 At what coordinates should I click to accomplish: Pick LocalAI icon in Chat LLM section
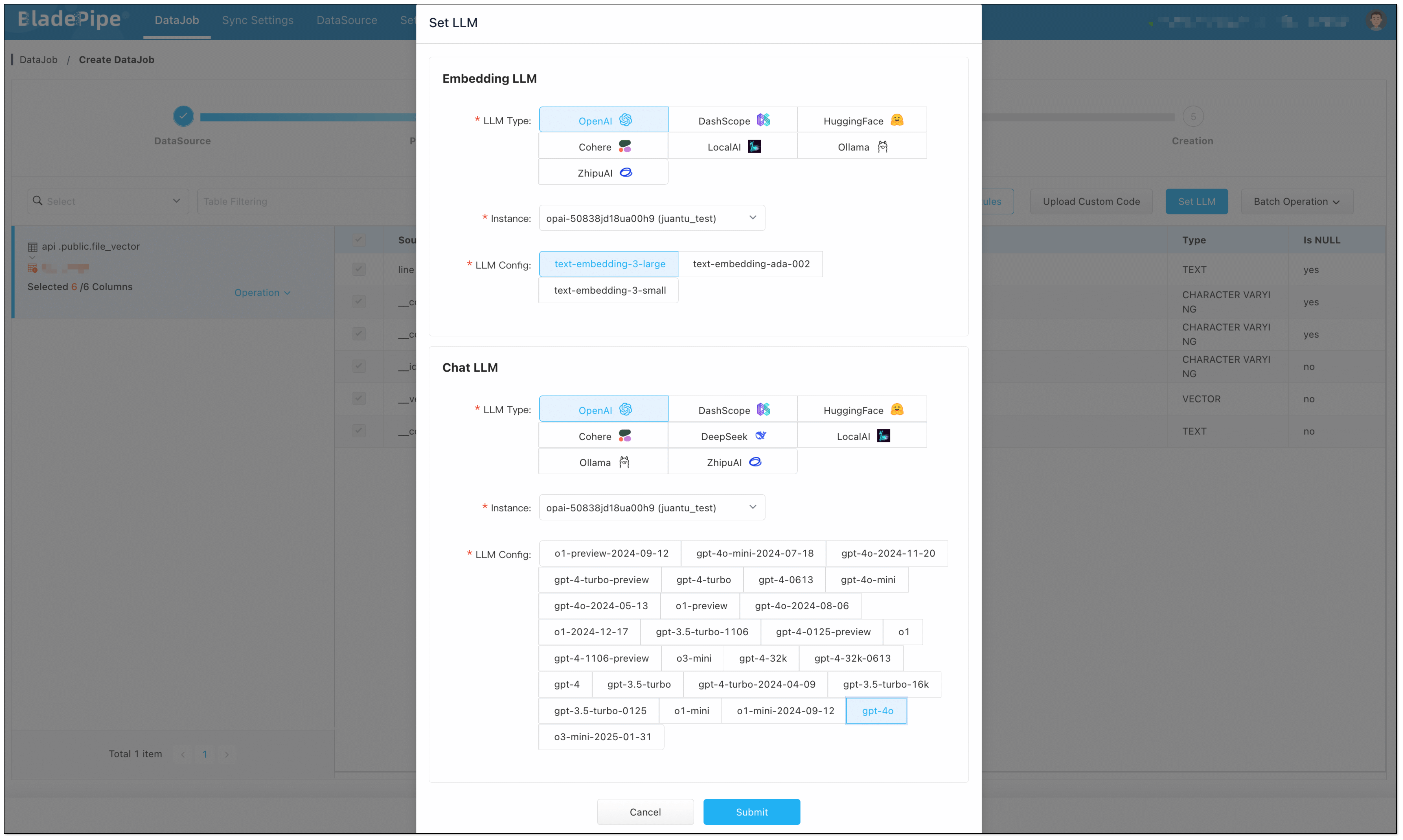(x=883, y=436)
